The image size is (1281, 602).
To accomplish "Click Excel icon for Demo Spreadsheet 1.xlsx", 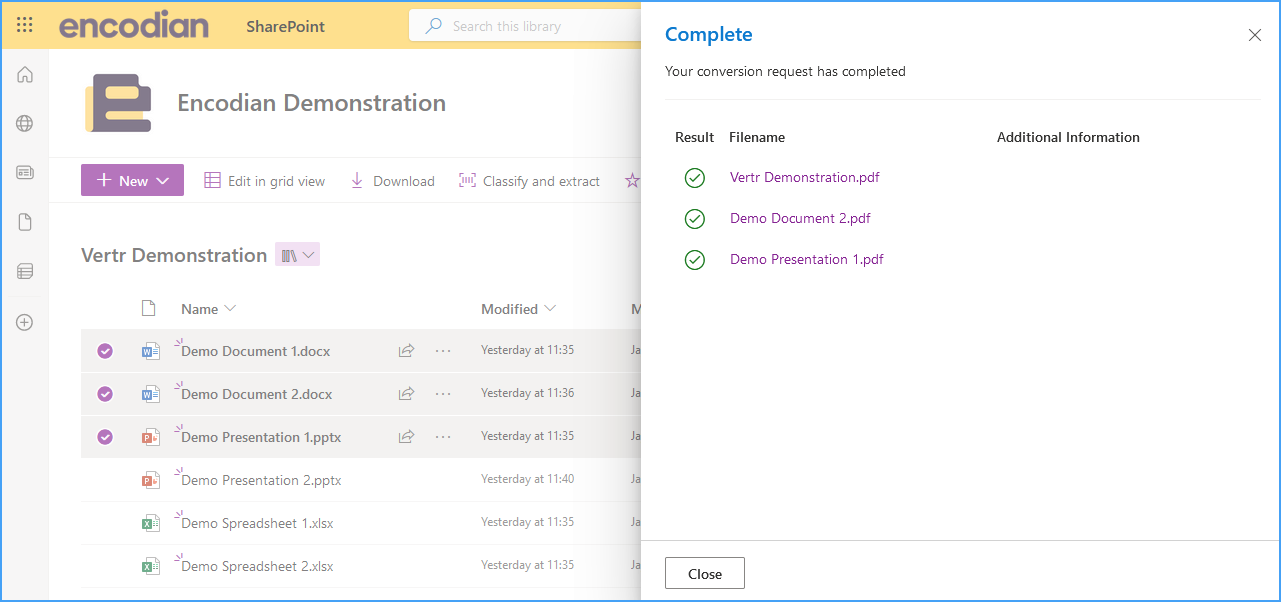I will [150, 523].
